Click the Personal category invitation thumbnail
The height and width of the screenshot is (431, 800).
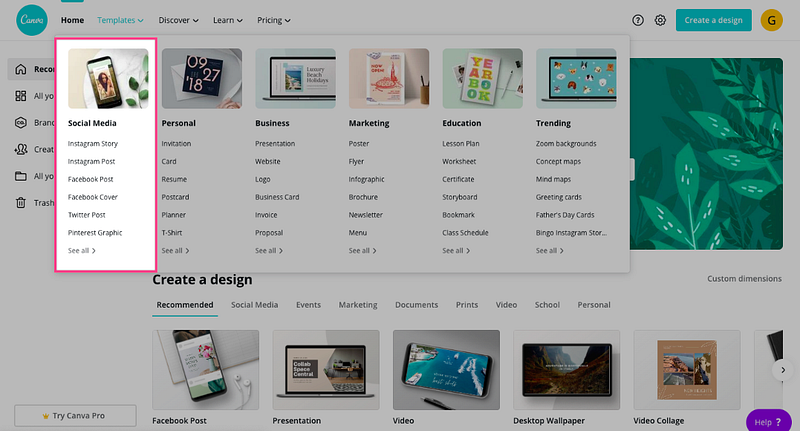tap(202, 78)
